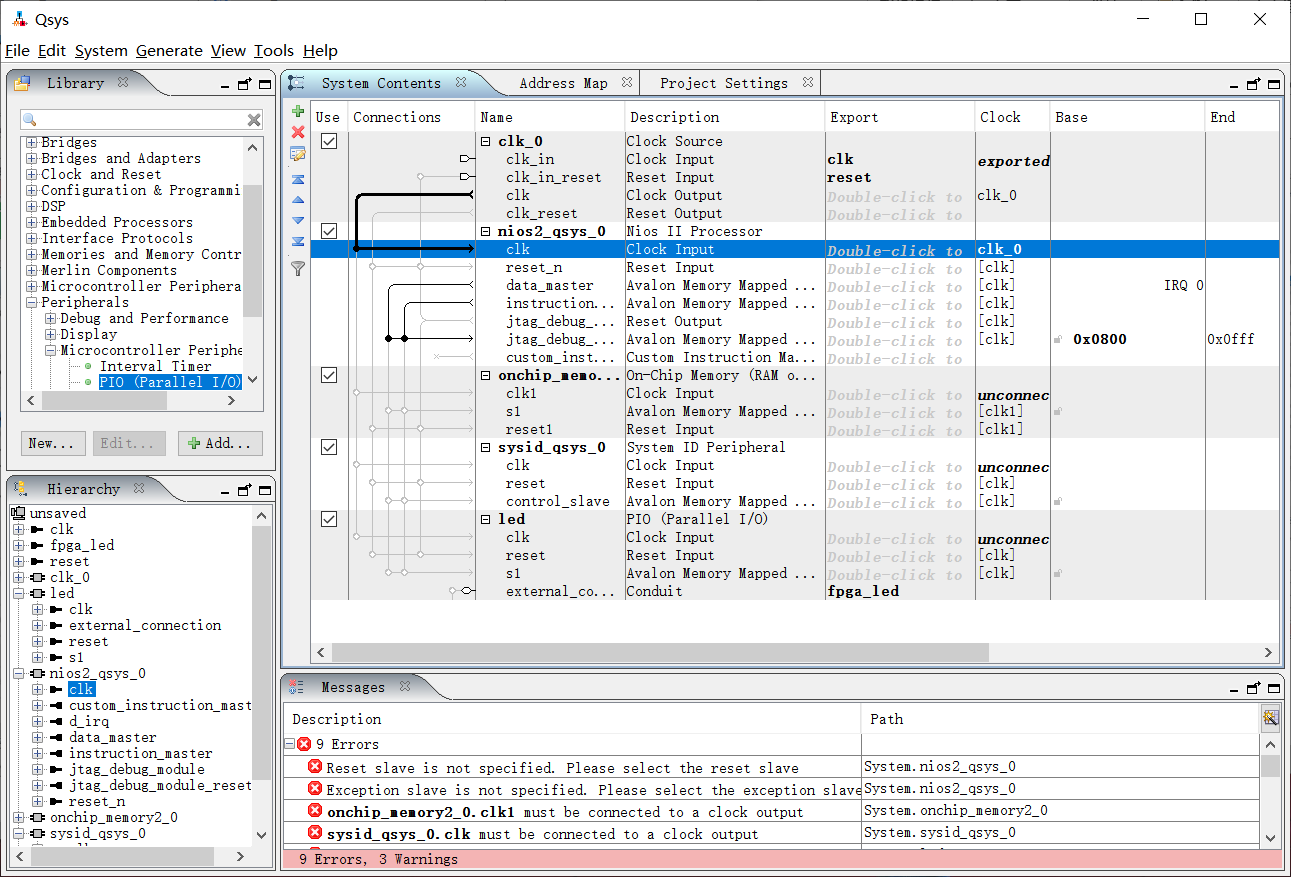
Task: Click the move-to-bottom arrow icon
Action: pyautogui.click(x=297, y=241)
